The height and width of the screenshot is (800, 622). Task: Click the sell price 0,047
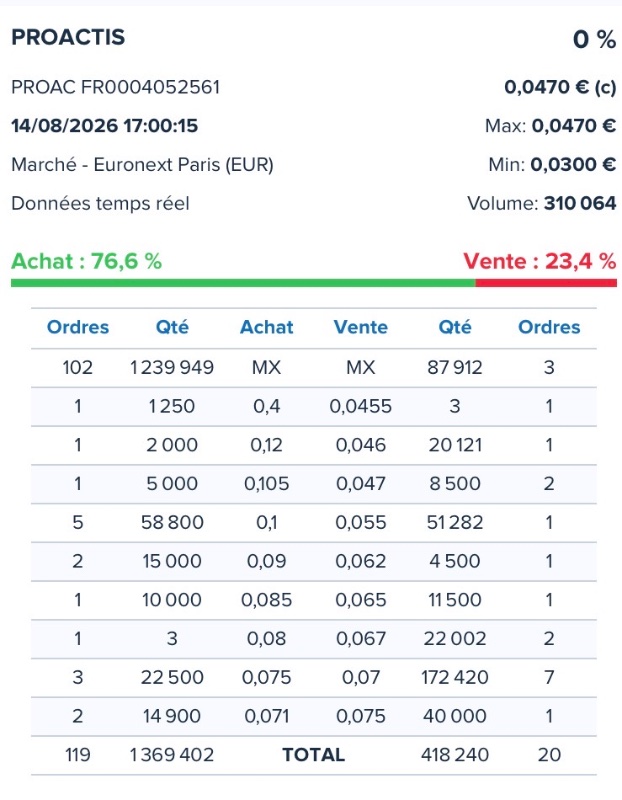click(x=361, y=484)
